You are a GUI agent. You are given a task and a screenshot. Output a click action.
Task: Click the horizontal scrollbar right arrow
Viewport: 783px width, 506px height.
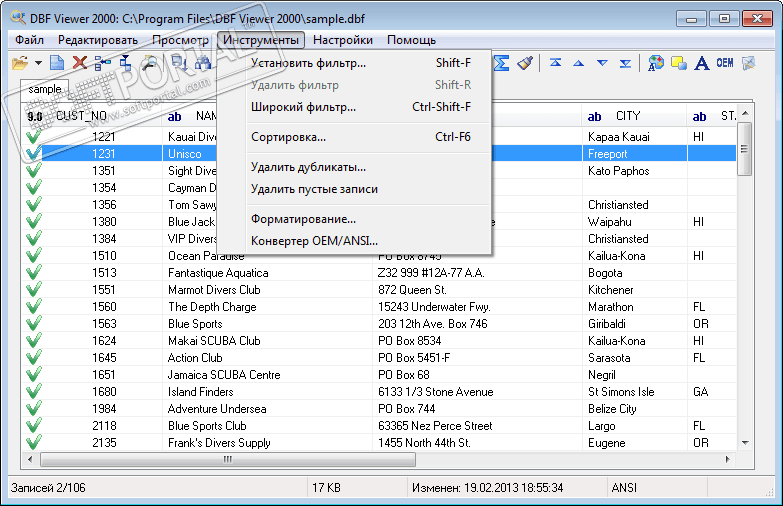click(728, 459)
